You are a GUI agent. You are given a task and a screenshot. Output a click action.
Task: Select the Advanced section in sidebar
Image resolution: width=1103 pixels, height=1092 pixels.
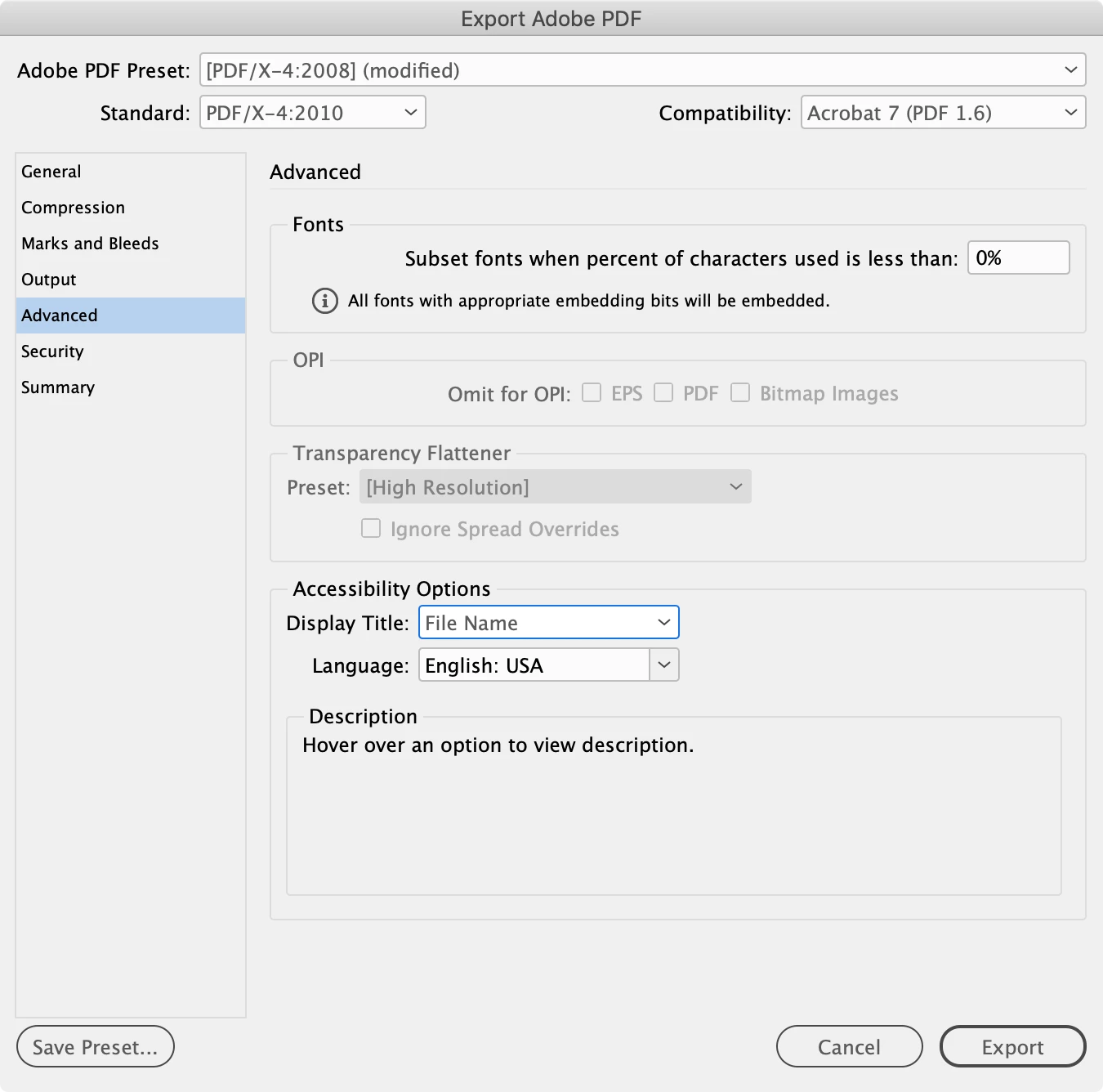pyautogui.click(x=131, y=316)
